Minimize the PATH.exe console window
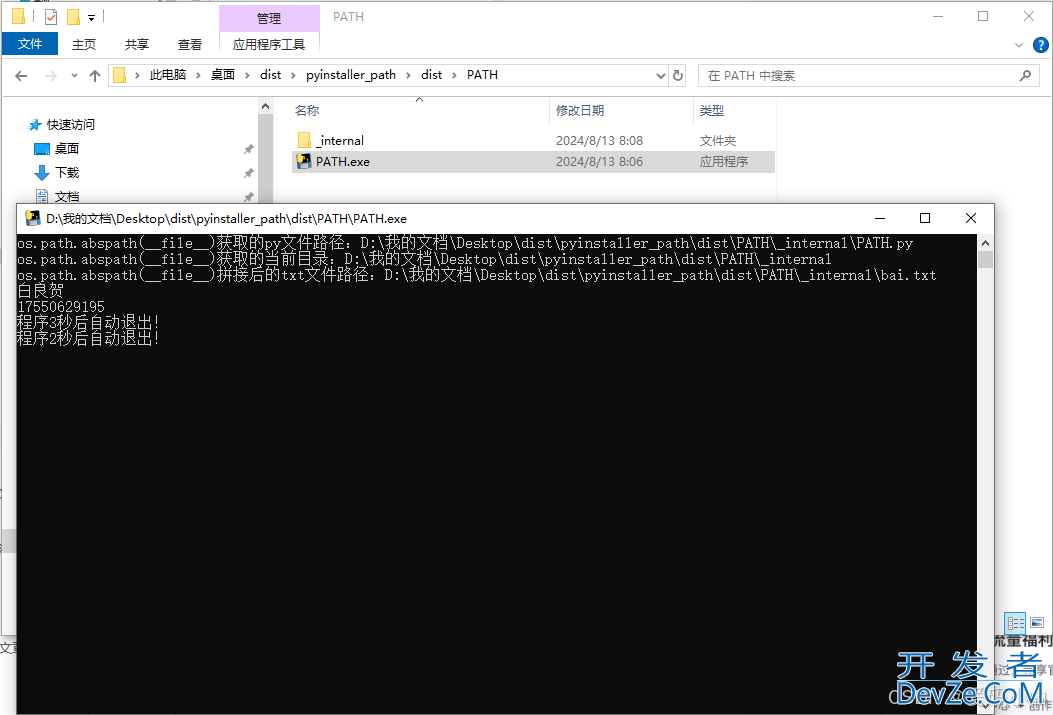 pos(880,218)
